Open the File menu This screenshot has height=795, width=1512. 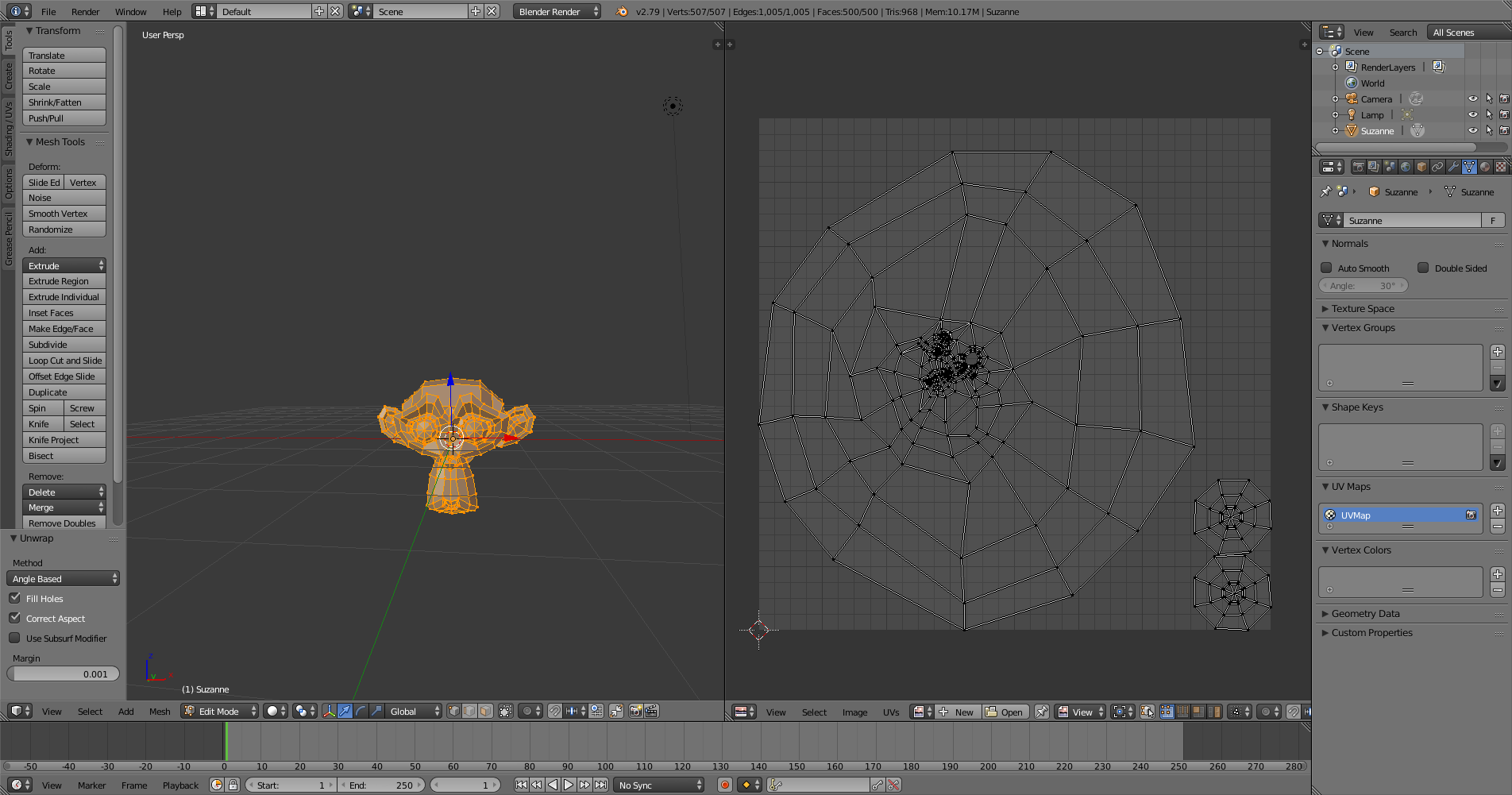point(48,12)
